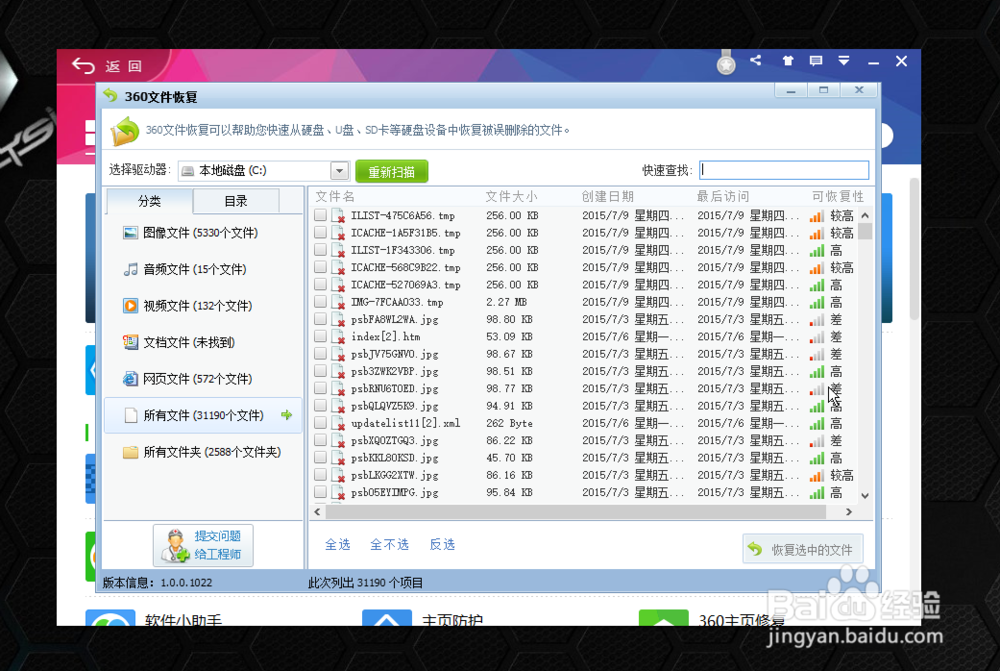This screenshot has width=1000, height=671.
Task: Check the box for psb3ZWK2VBP.jpg
Action: point(320,371)
